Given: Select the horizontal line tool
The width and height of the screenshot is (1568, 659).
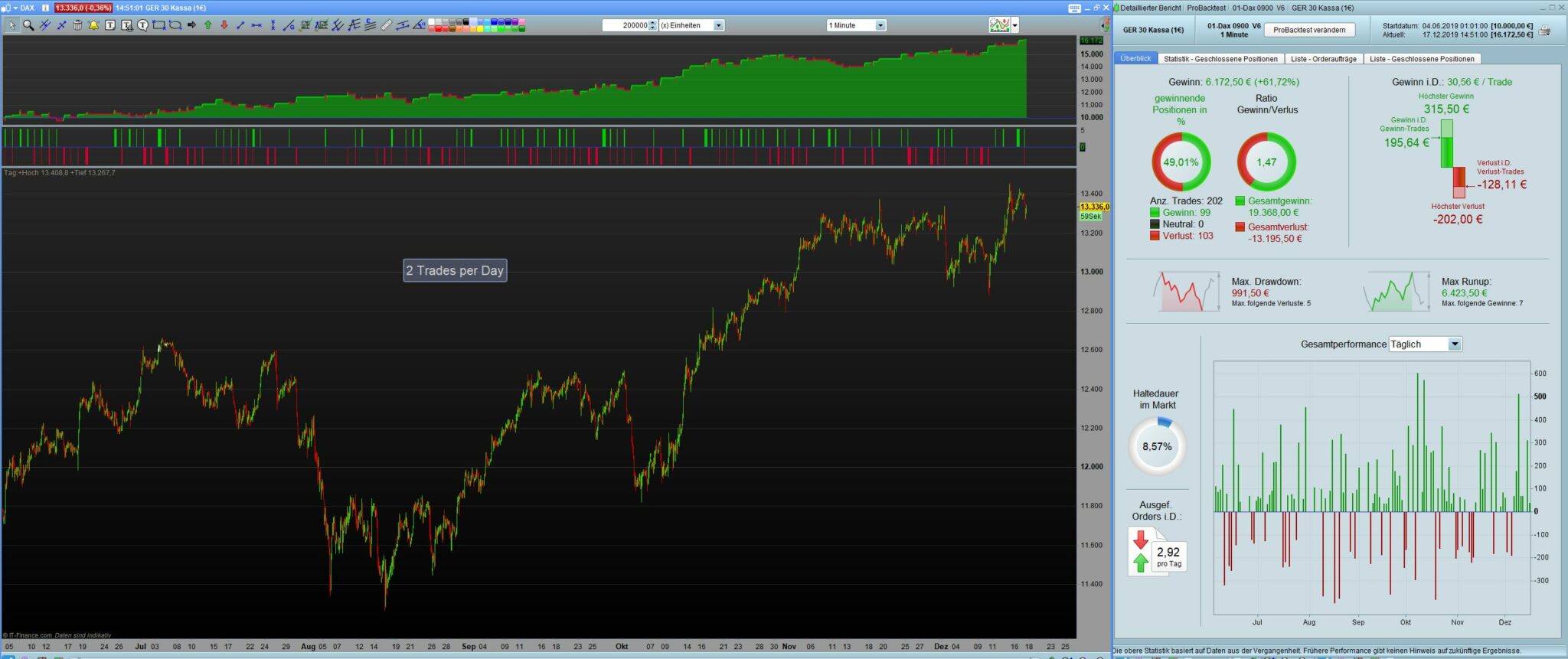Looking at the screenshot, I should pyautogui.click(x=256, y=25).
